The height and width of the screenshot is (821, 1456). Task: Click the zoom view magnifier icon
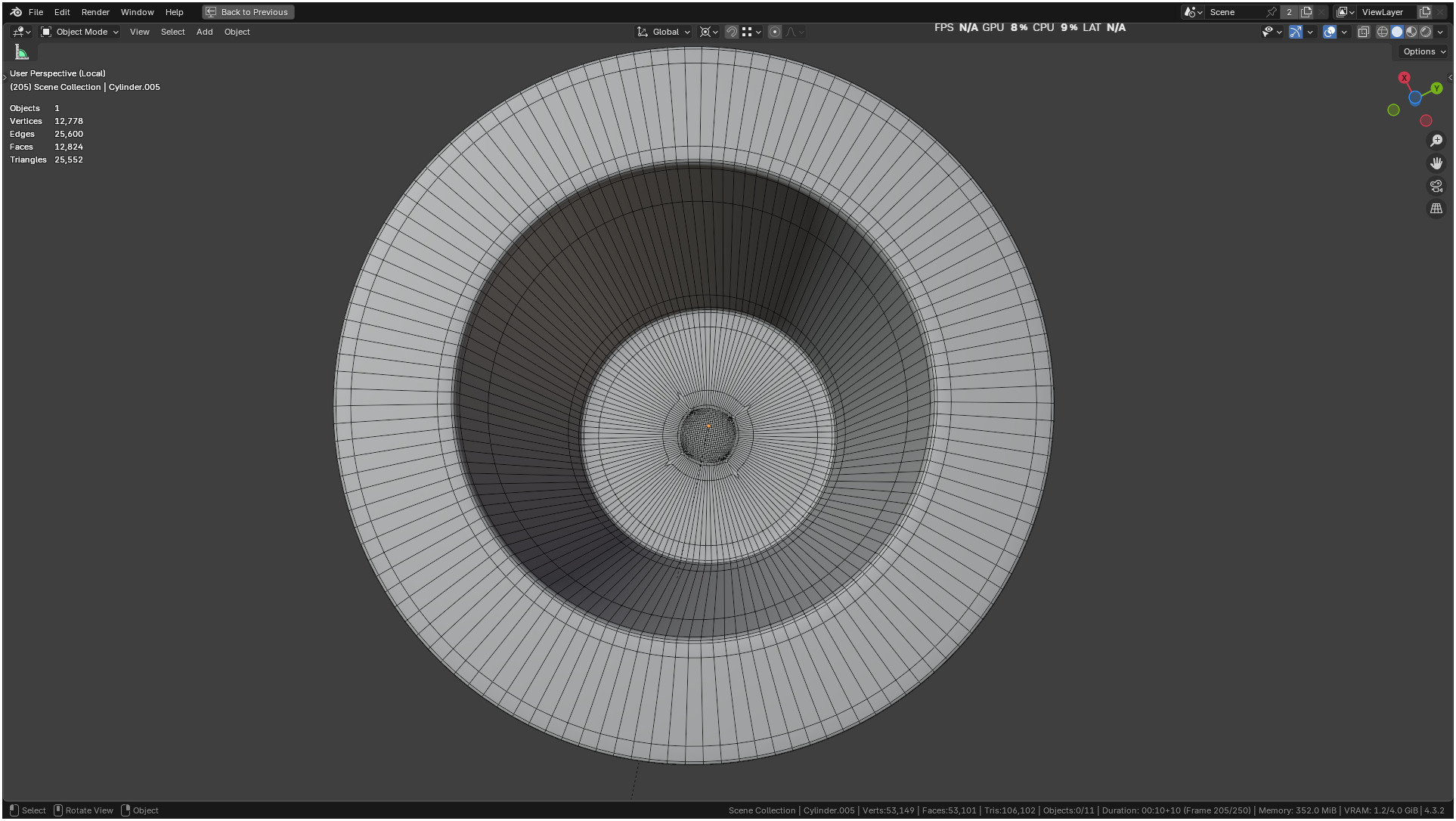coord(1436,141)
